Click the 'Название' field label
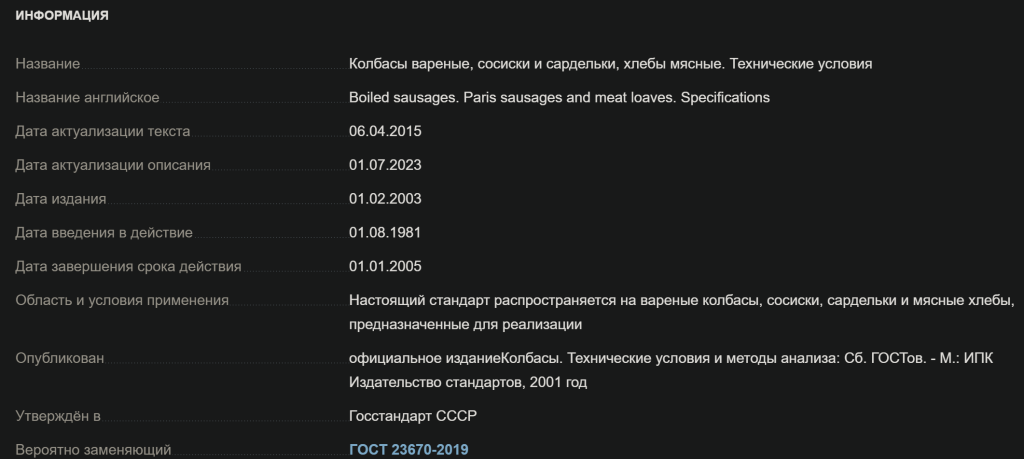Image resolution: width=1024 pixels, height=459 pixels. click(47, 64)
